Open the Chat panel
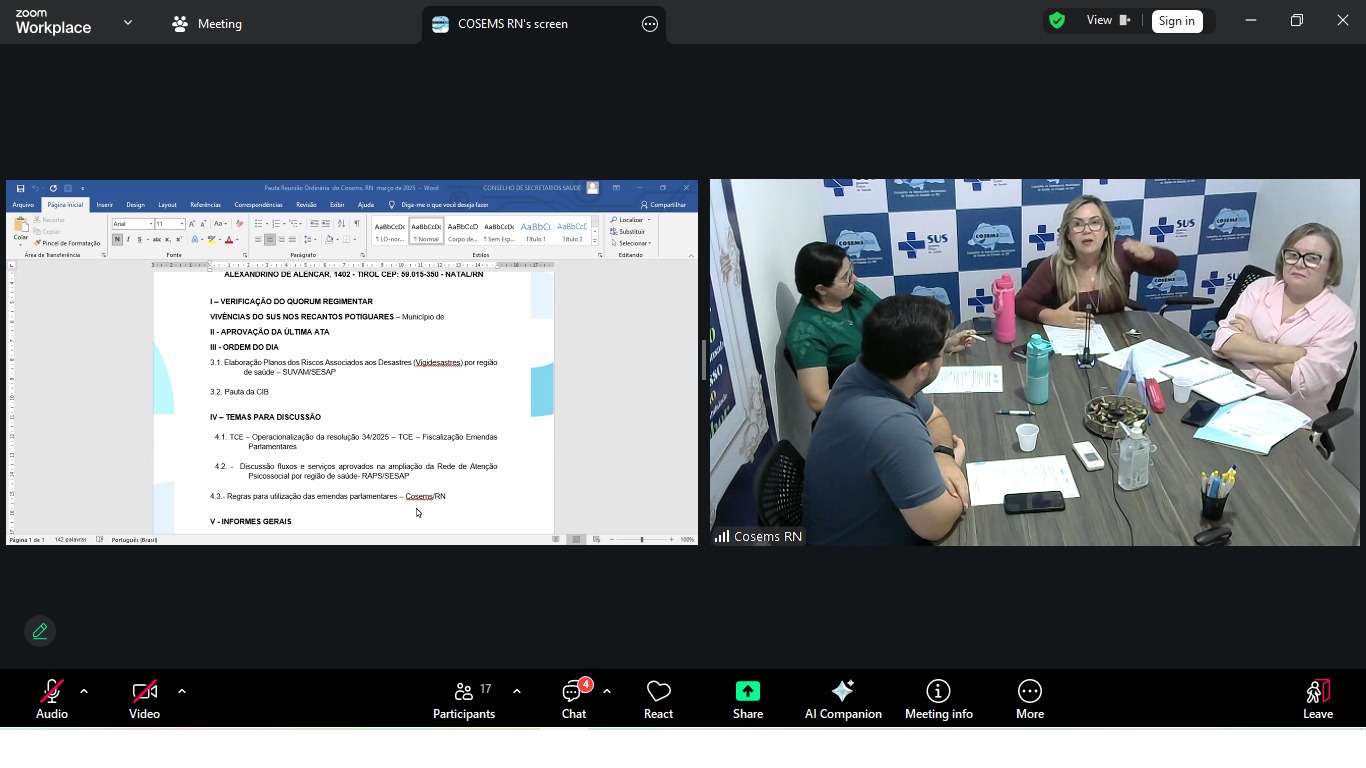 point(573,700)
